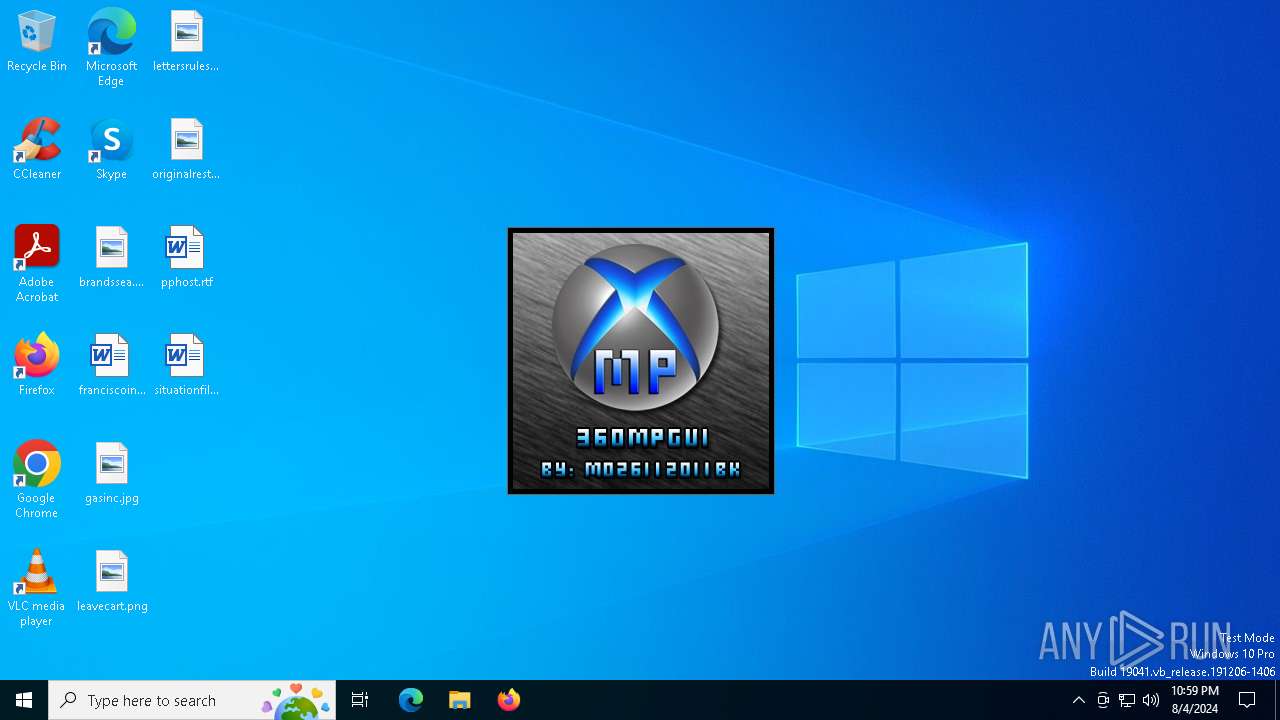The image size is (1280, 720).
Task: Select the lettersrules image file
Action: [186, 42]
